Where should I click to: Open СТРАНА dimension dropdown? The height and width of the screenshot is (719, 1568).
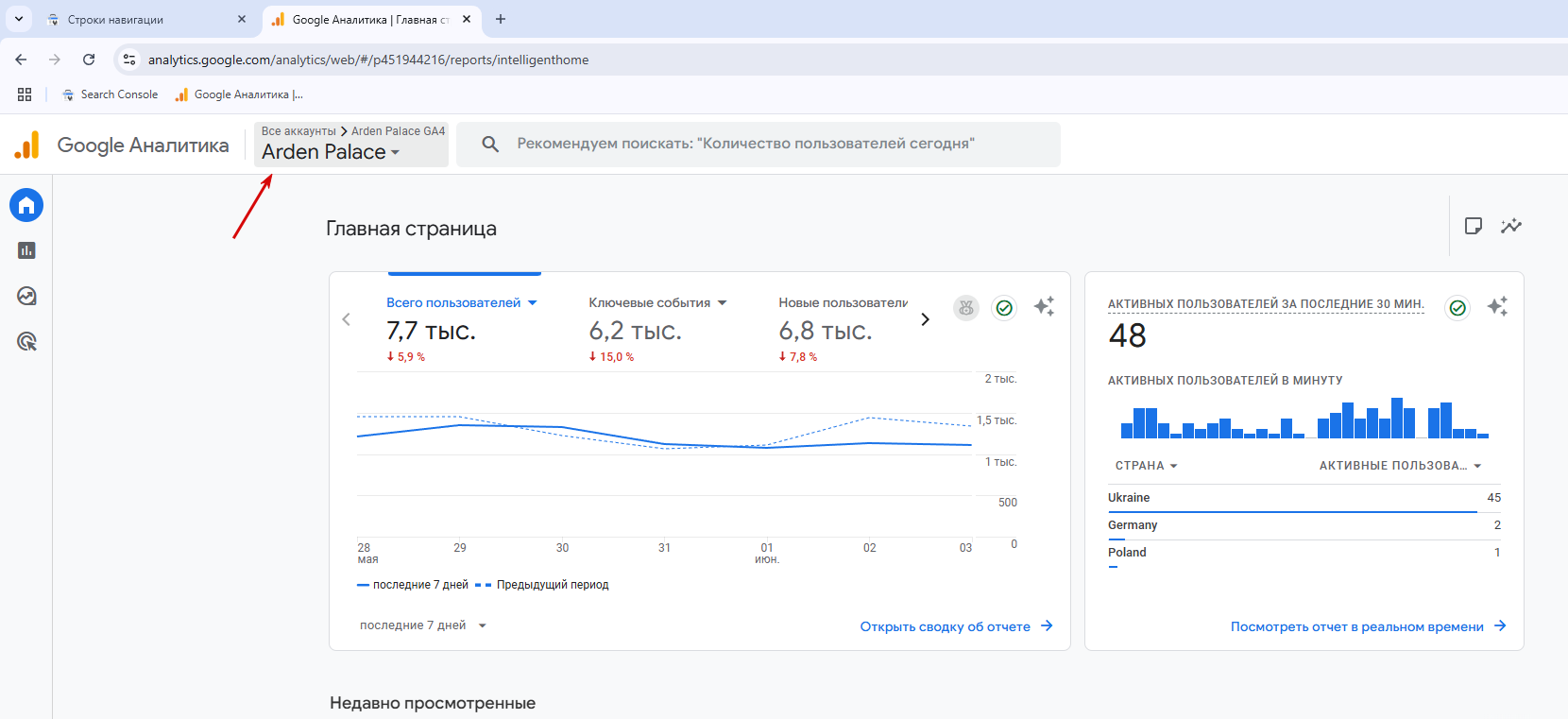1147,466
